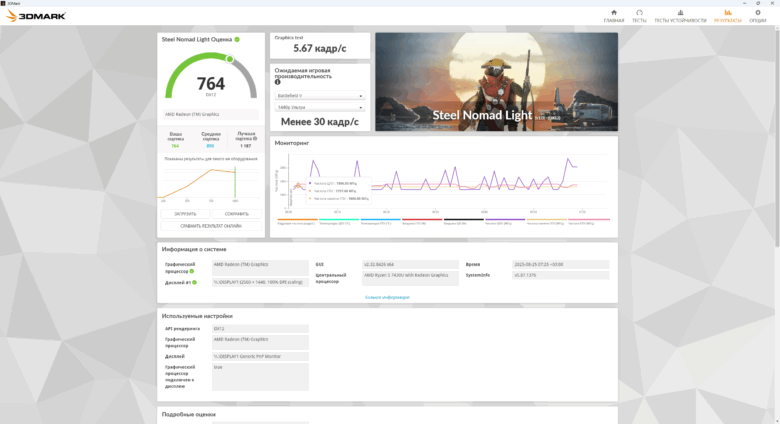Click green check beside Графический процессор in system info

192,271
